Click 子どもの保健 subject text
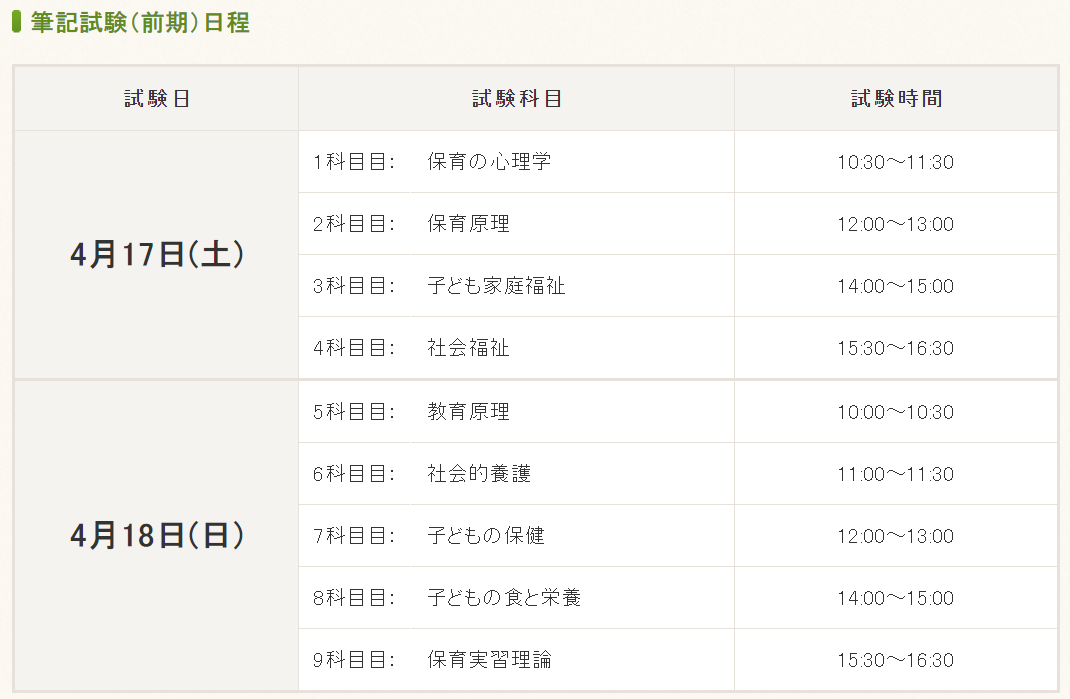Image resolution: width=1070 pixels, height=699 pixels. click(486, 536)
